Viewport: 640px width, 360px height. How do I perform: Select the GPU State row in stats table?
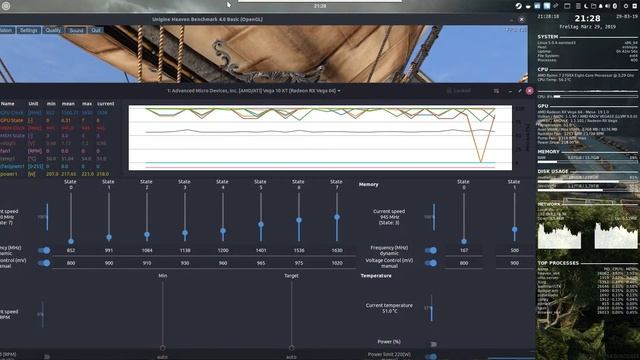click(x=57, y=120)
